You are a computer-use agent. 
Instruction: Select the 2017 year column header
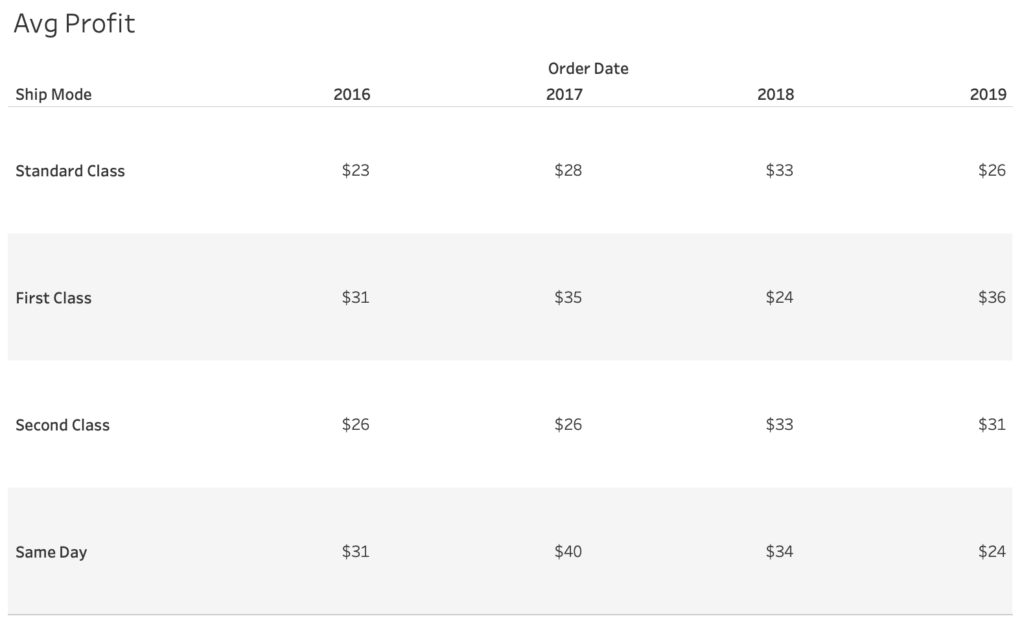coord(564,95)
